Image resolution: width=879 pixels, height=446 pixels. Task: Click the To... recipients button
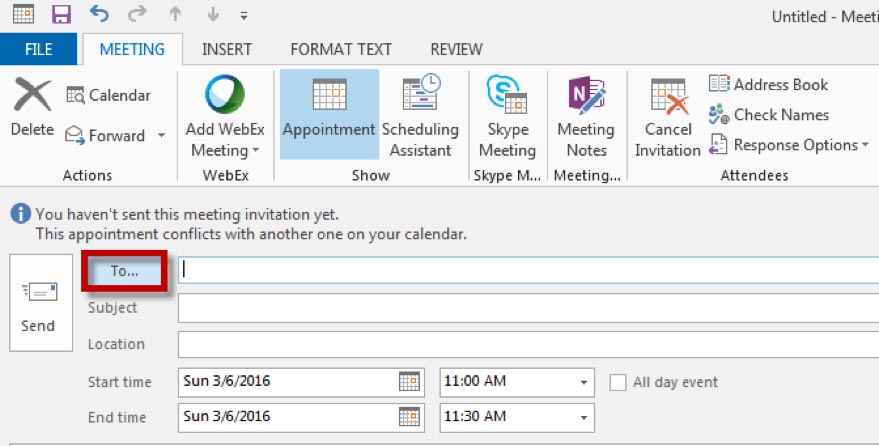tap(124, 271)
